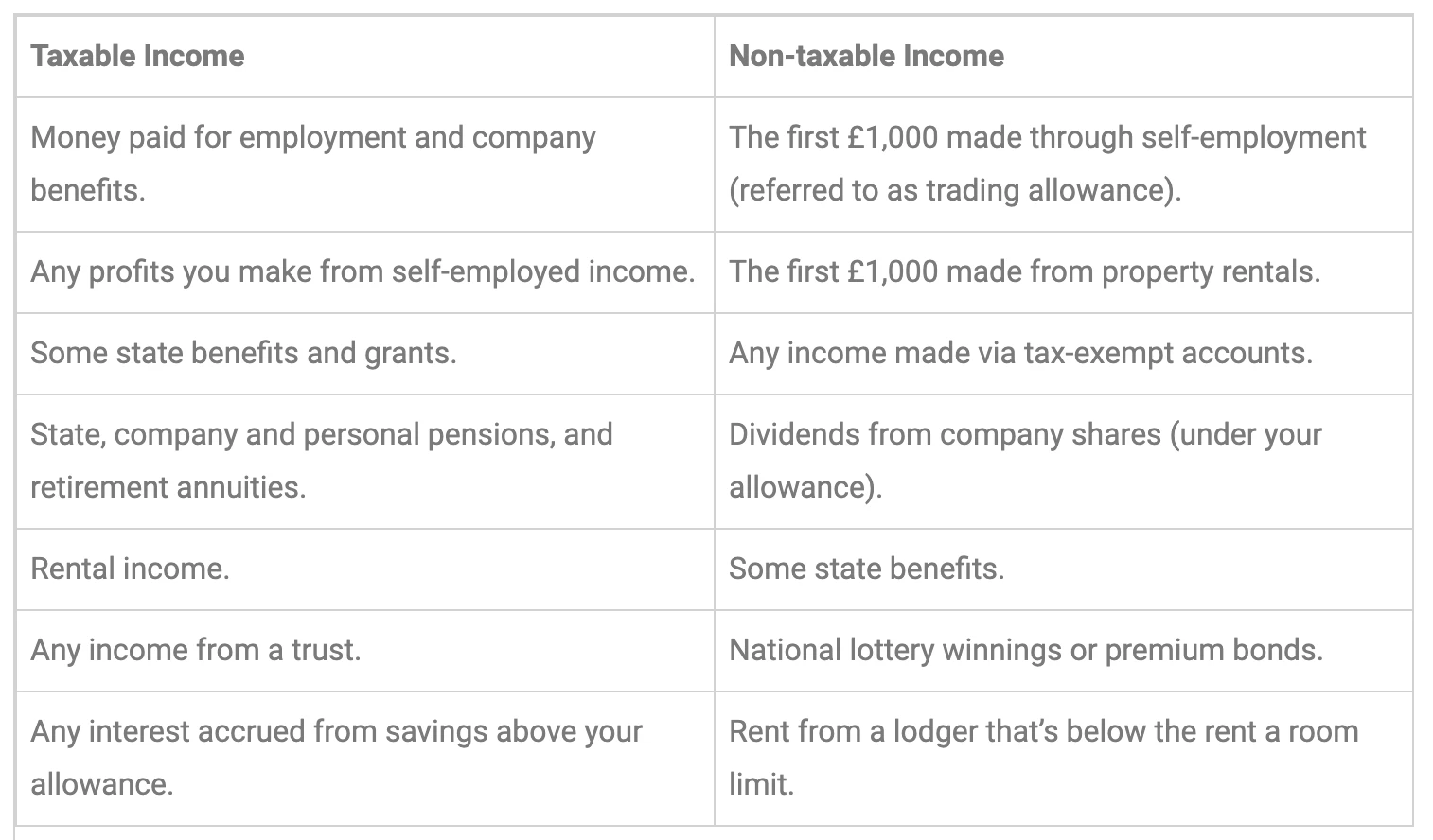Image resolution: width=1433 pixels, height=840 pixels.
Task: Click the trading allowance £1,000 cell
Action: point(1063,164)
